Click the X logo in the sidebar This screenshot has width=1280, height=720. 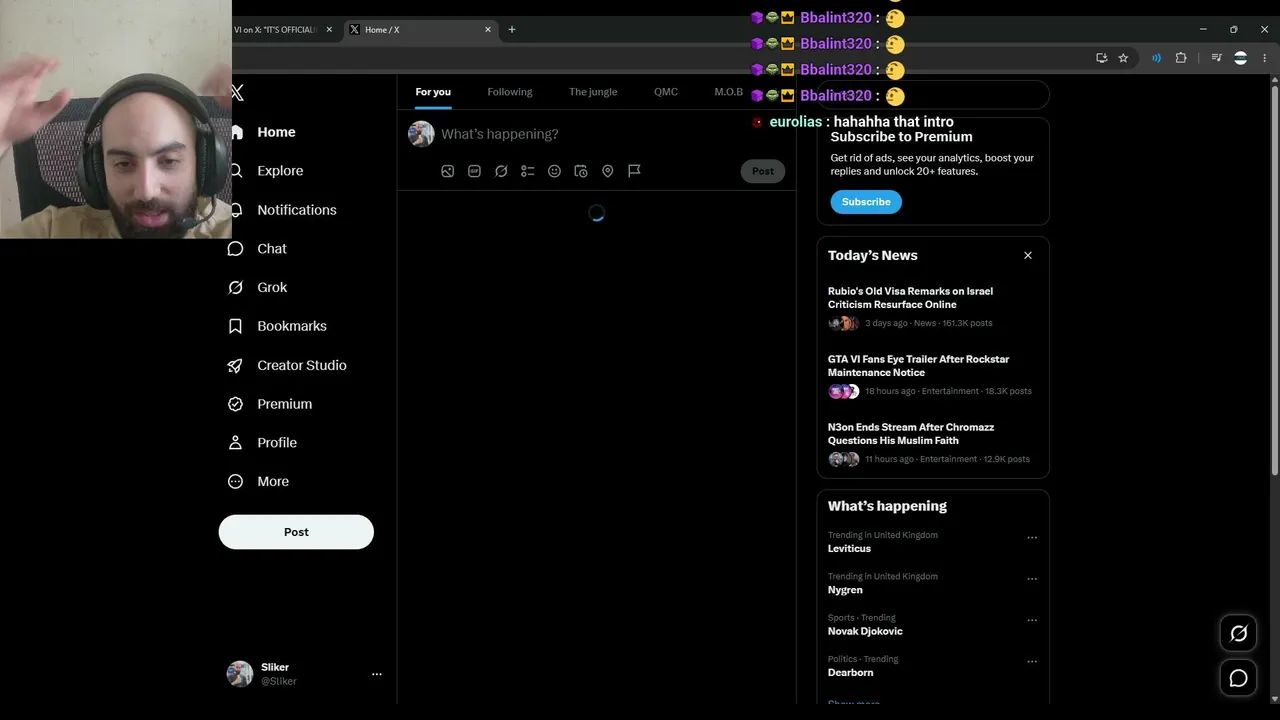pos(237,93)
